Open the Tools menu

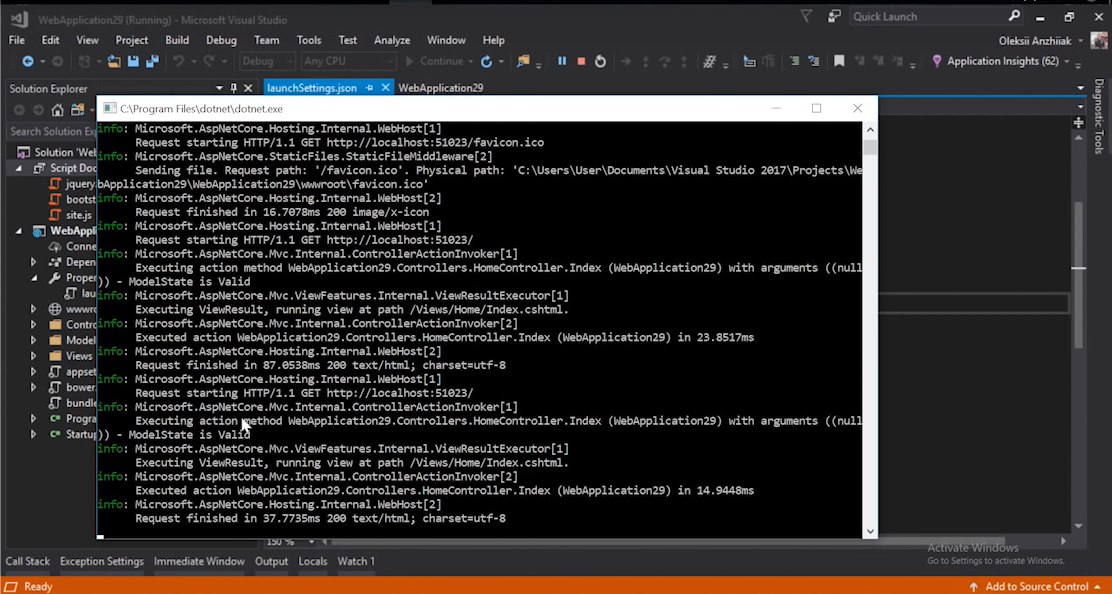[x=308, y=40]
